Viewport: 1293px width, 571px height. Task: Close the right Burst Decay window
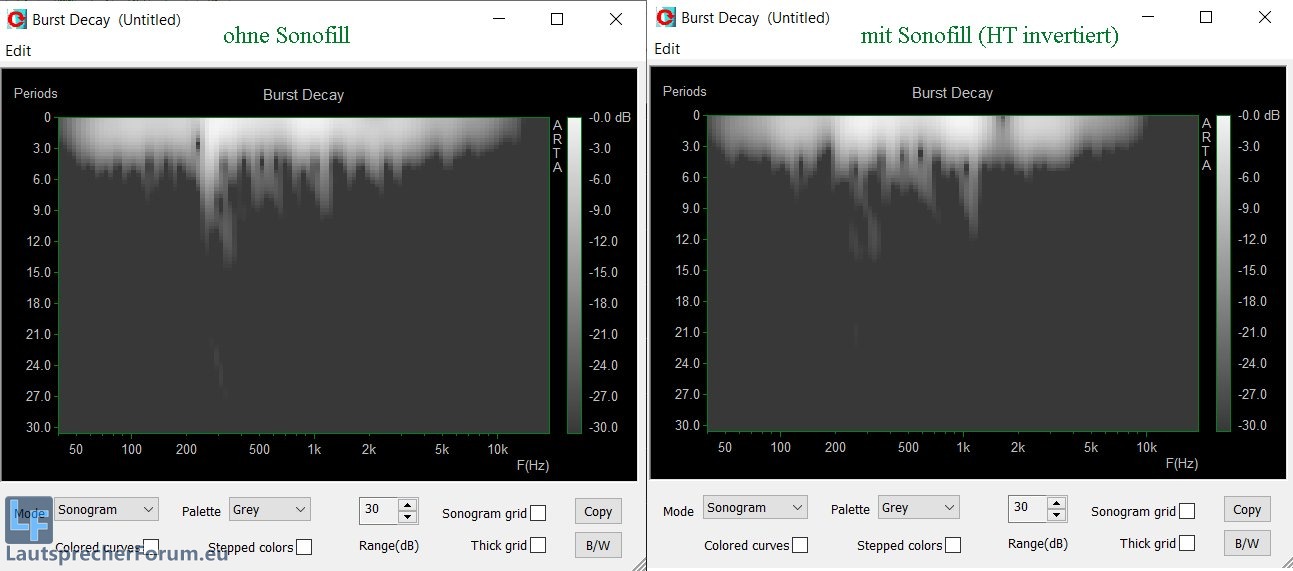point(1264,17)
